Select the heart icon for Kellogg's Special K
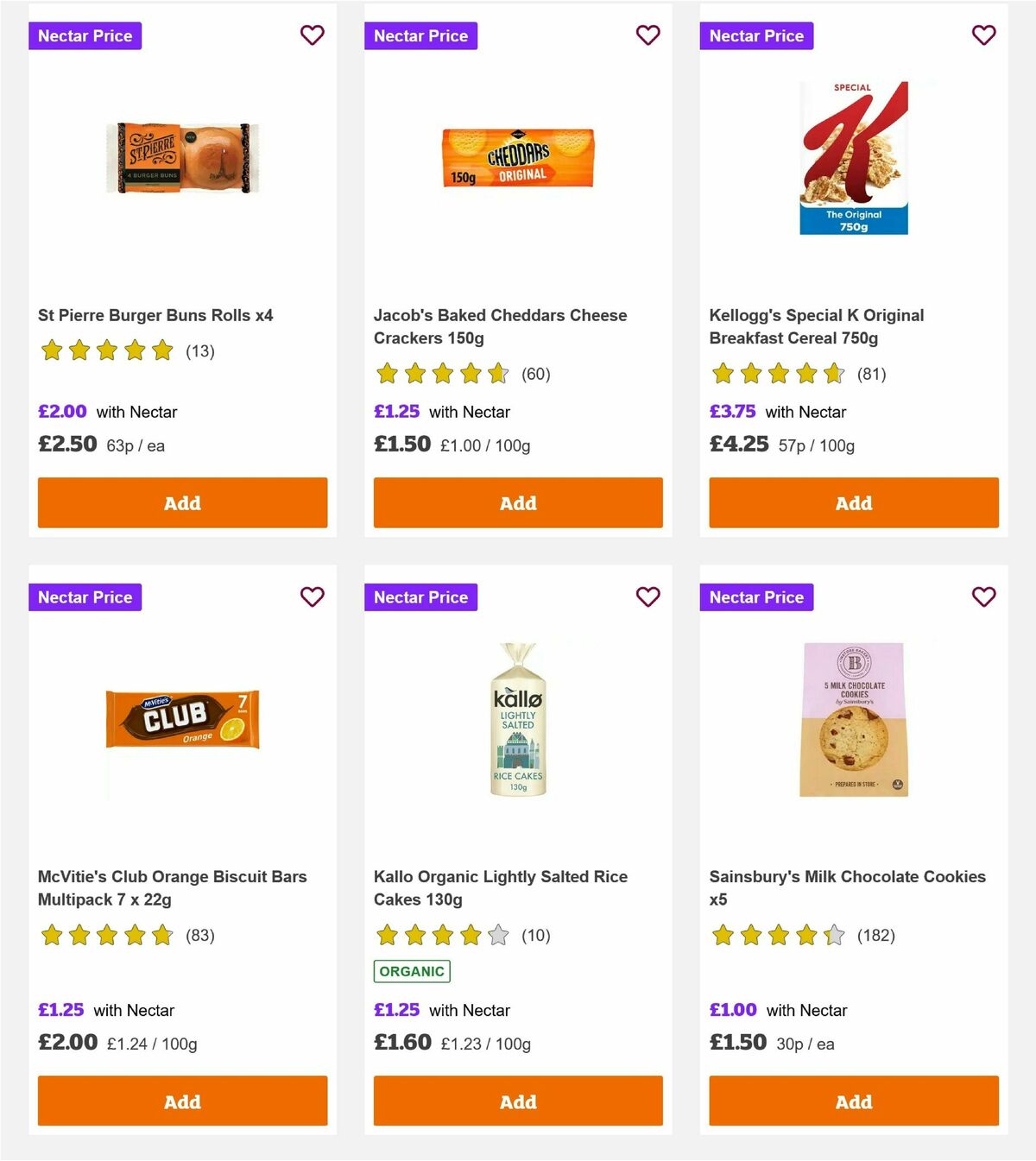Screen dimensions: 1036x1161 983,35
